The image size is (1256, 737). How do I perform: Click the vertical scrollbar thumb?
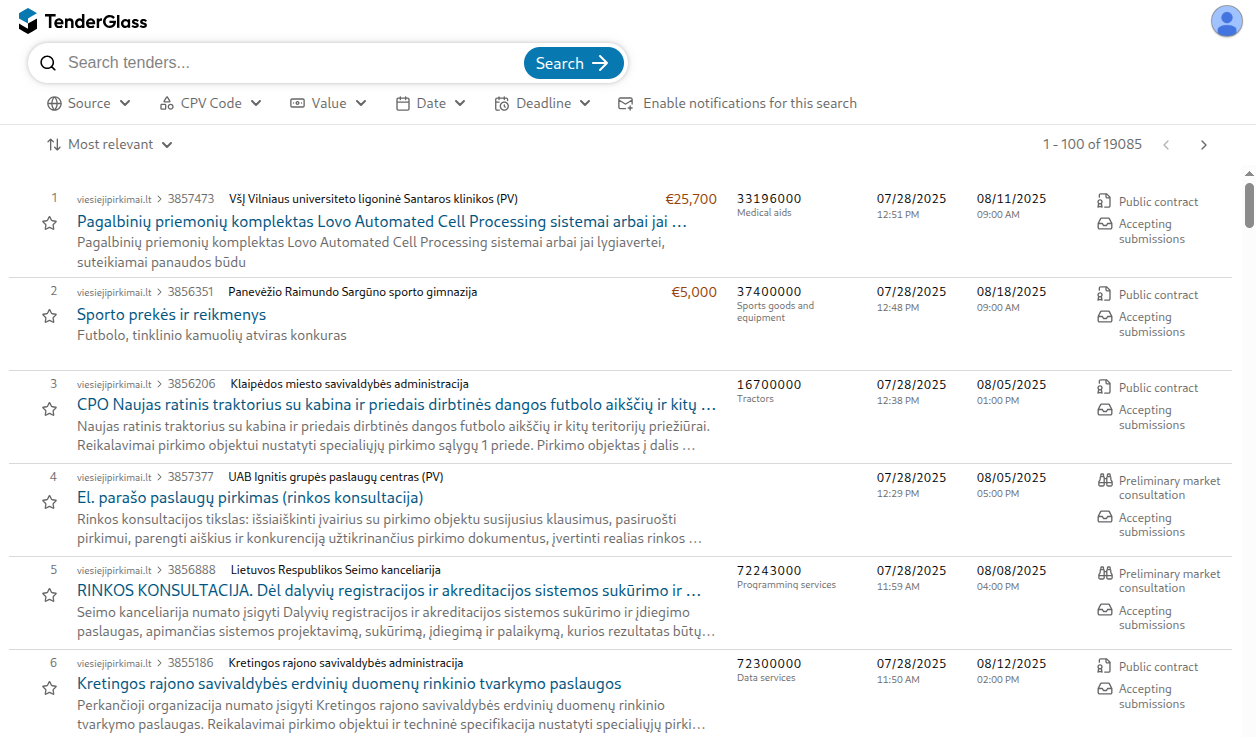click(1249, 205)
